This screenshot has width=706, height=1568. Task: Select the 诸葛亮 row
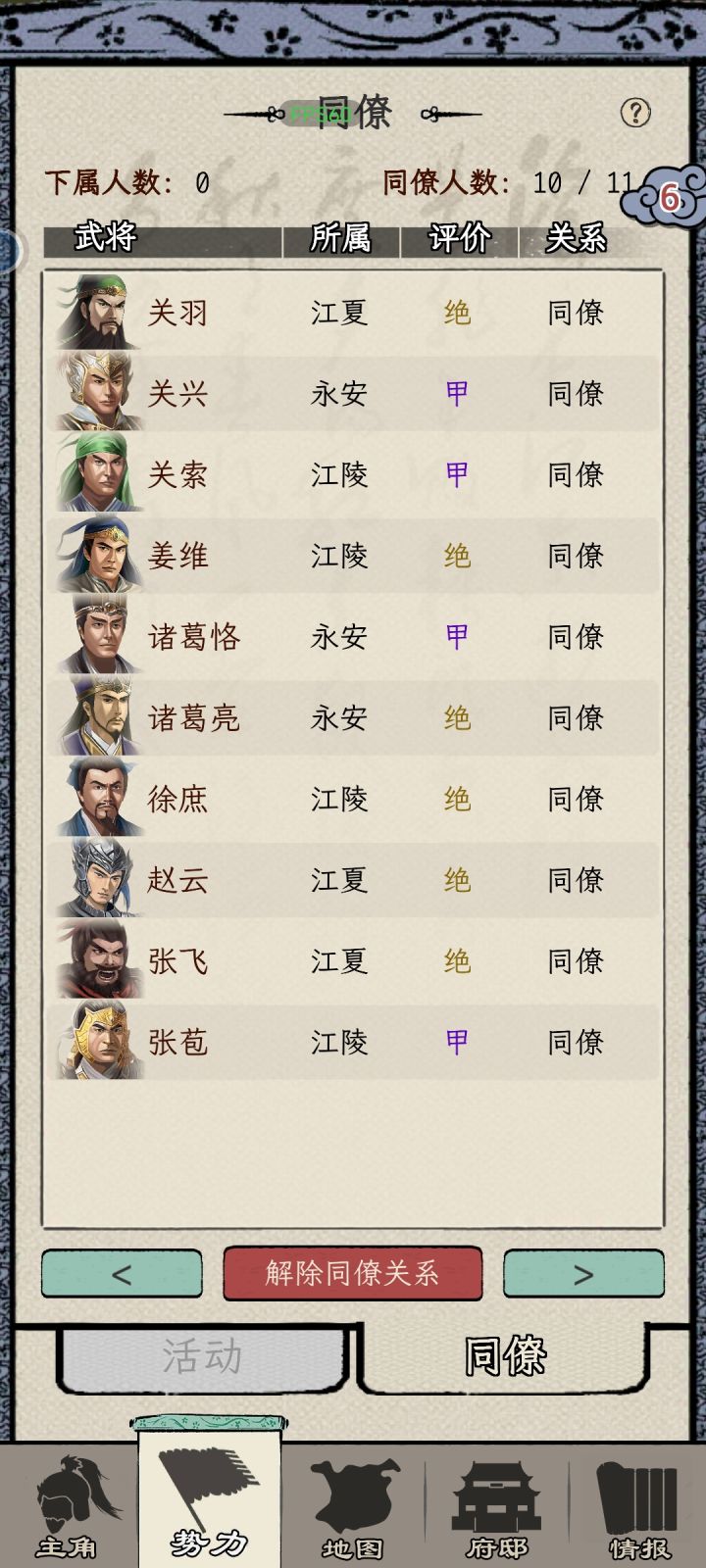(x=353, y=717)
